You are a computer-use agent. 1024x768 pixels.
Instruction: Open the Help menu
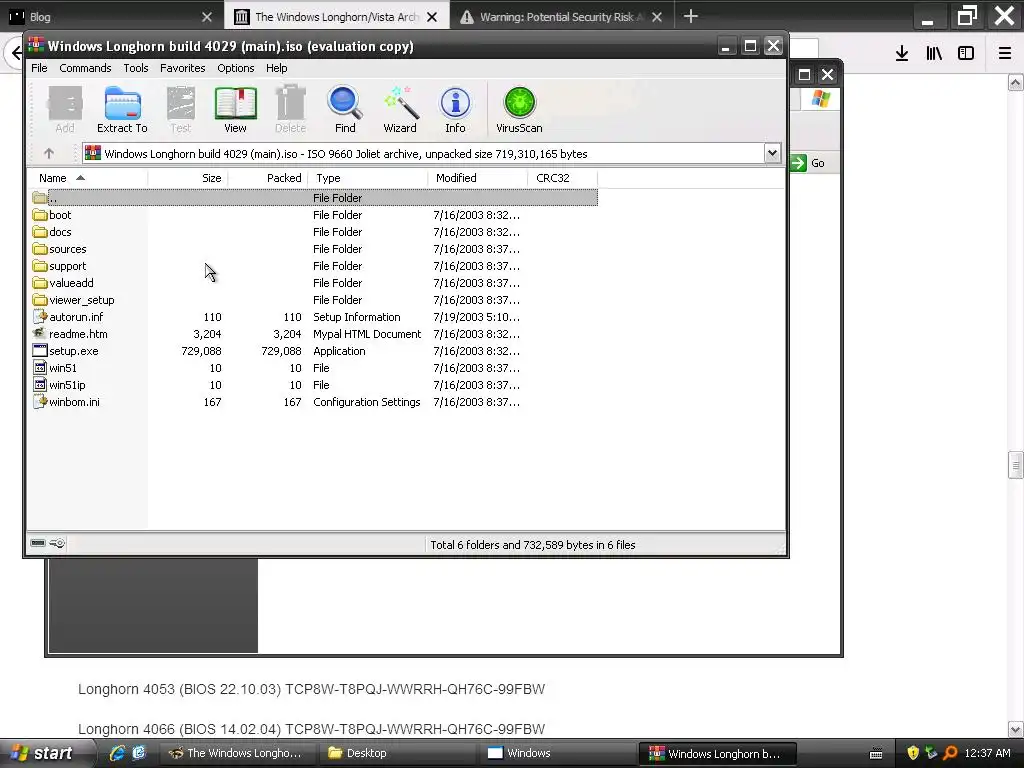click(276, 68)
